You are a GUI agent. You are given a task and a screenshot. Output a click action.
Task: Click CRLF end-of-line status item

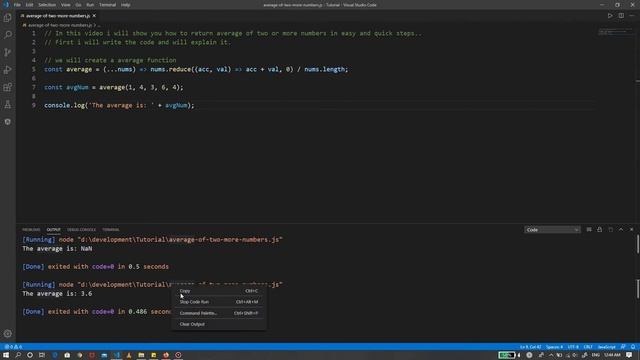[588, 347]
